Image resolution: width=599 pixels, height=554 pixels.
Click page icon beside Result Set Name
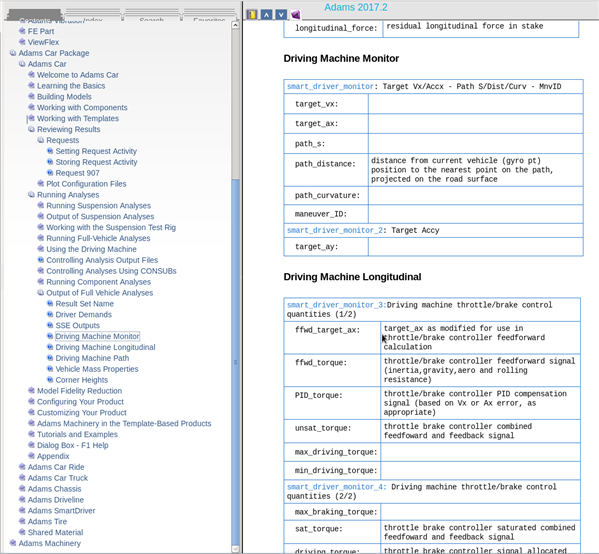pyautogui.click(x=50, y=303)
